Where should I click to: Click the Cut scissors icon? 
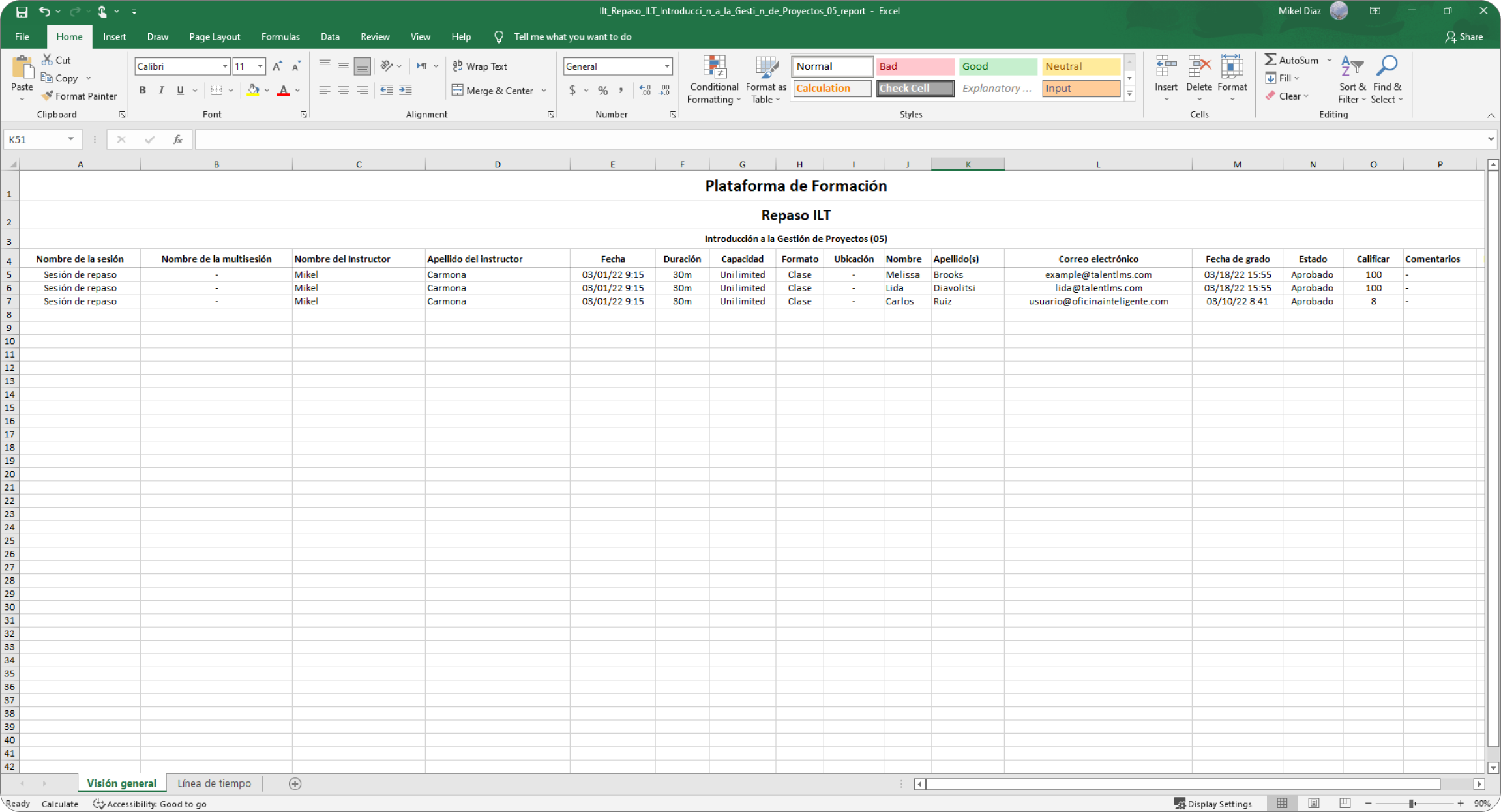pyautogui.click(x=47, y=60)
